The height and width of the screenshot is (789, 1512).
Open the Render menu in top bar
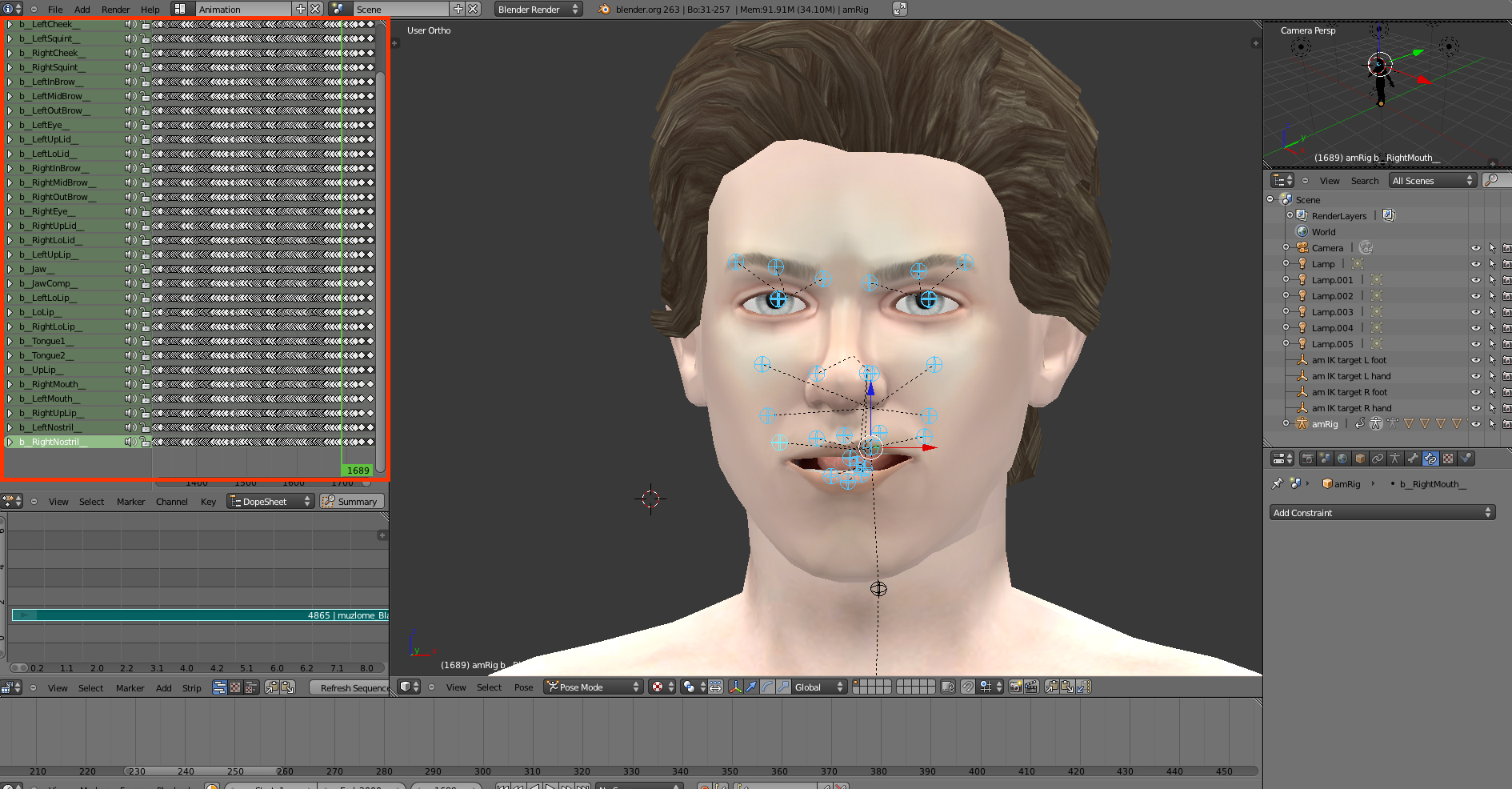115,10
